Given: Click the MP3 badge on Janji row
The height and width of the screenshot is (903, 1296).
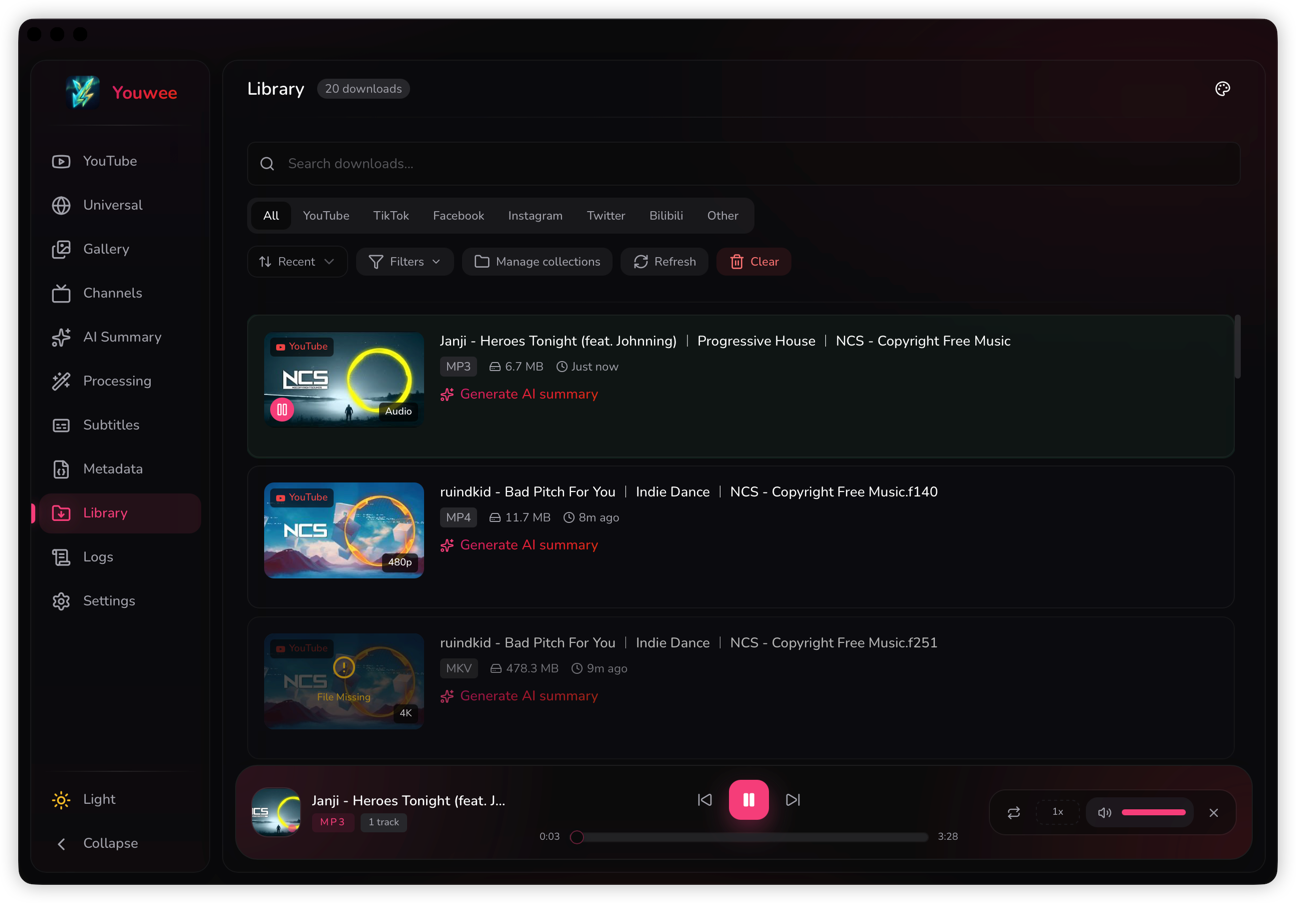Looking at the screenshot, I should (458, 367).
